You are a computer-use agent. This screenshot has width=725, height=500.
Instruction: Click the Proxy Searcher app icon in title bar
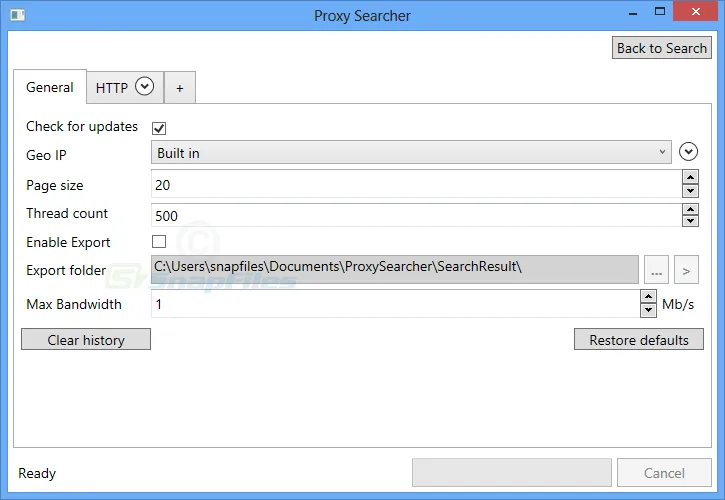[x=18, y=15]
